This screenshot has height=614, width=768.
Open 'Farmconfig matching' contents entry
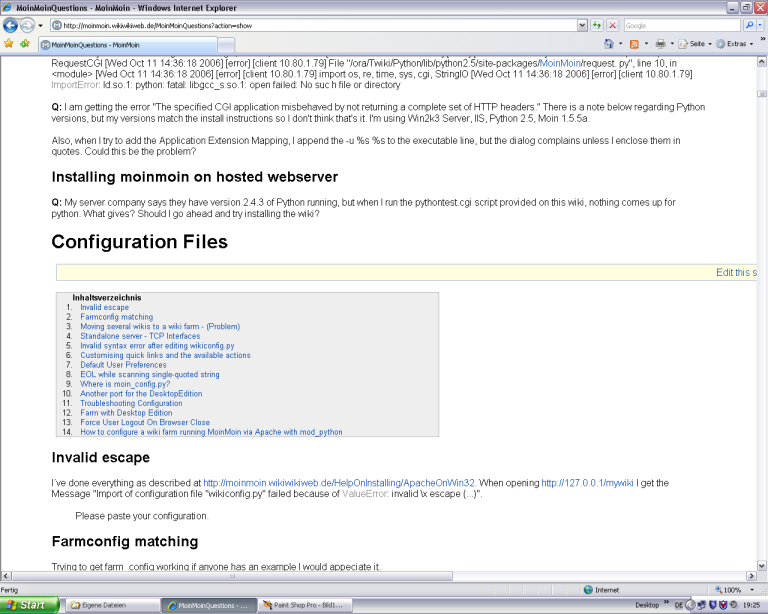[x=117, y=317]
